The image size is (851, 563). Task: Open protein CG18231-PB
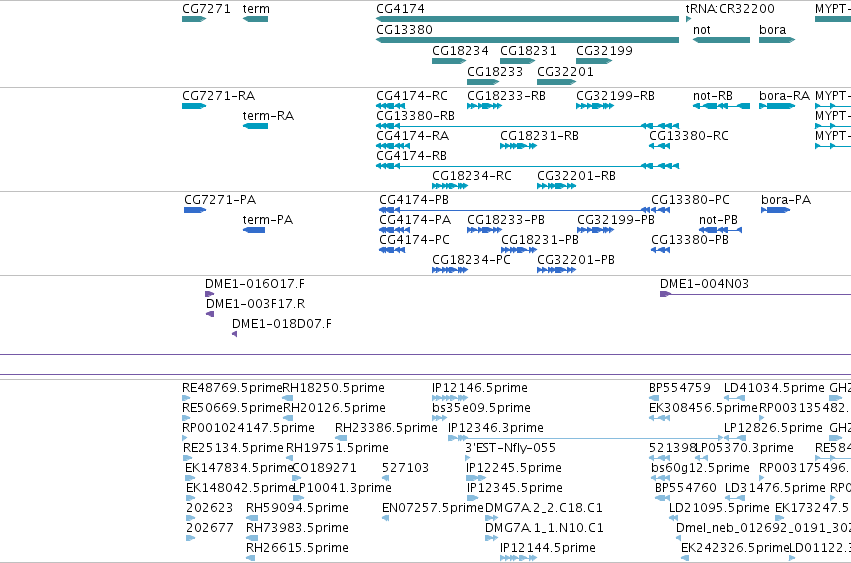point(540,240)
